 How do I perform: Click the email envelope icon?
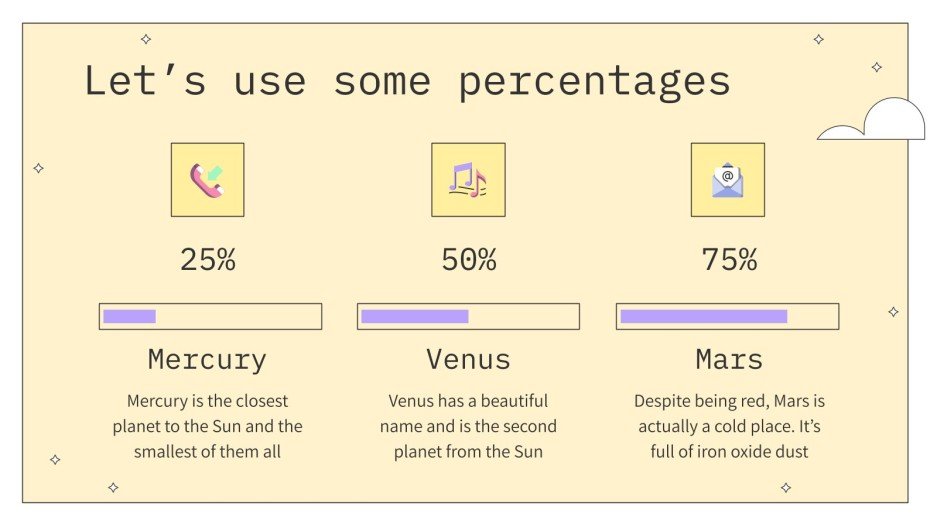click(x=727, y=180)
